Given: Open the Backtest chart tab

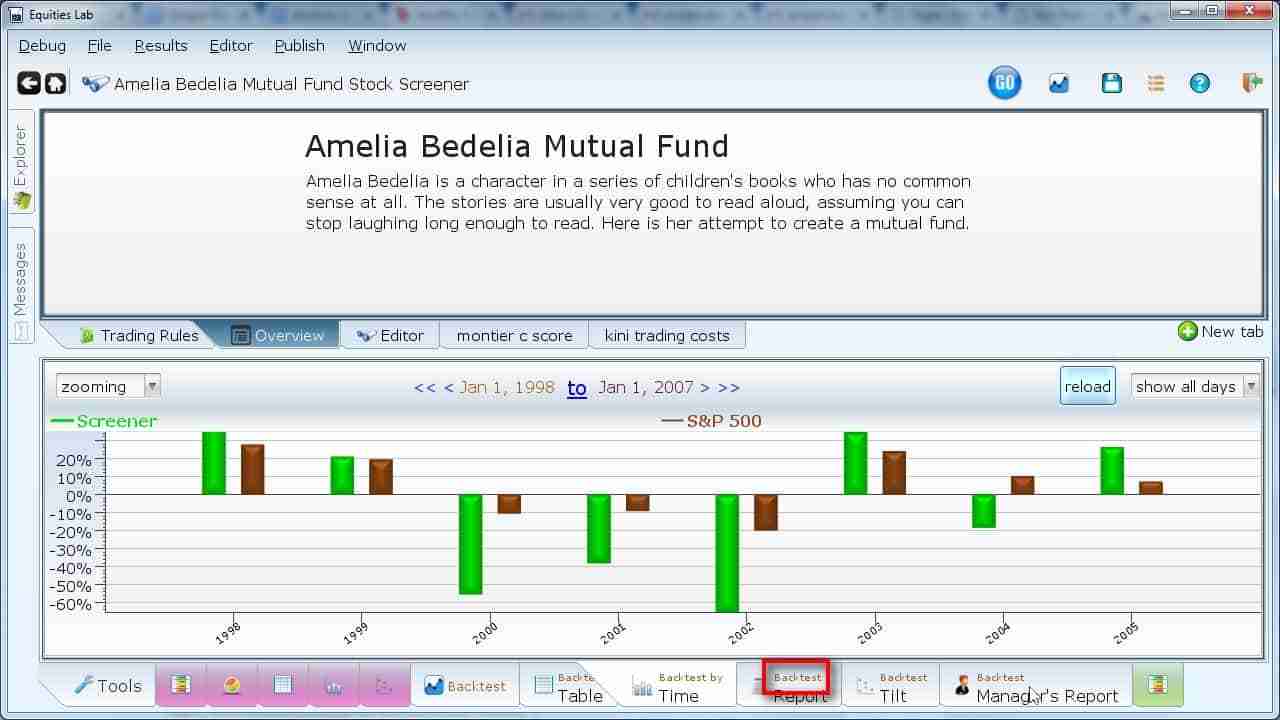Looking at the screenshot, I should pyautogui.click(x=465, y=686).
